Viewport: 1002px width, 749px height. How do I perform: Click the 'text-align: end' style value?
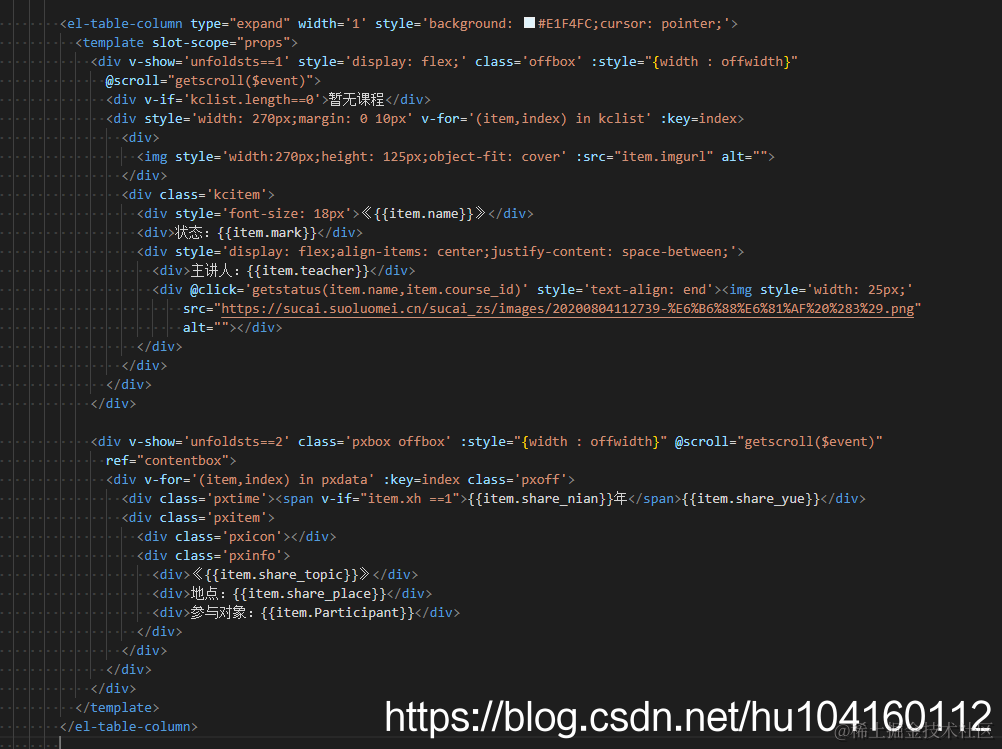tap(649, 290)
